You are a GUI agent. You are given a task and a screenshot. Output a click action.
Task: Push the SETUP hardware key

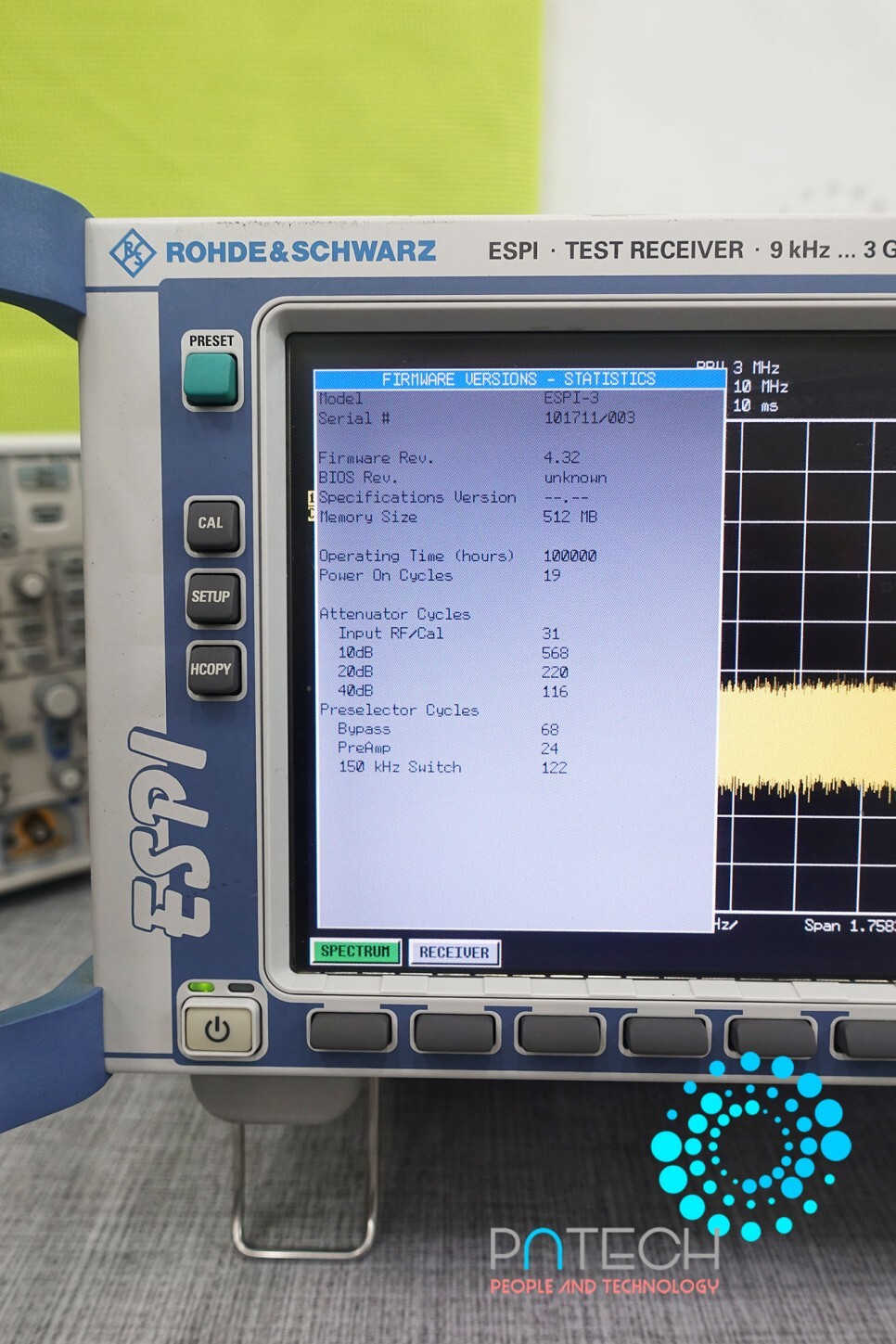pyautogui.click(x=213, y=597)
